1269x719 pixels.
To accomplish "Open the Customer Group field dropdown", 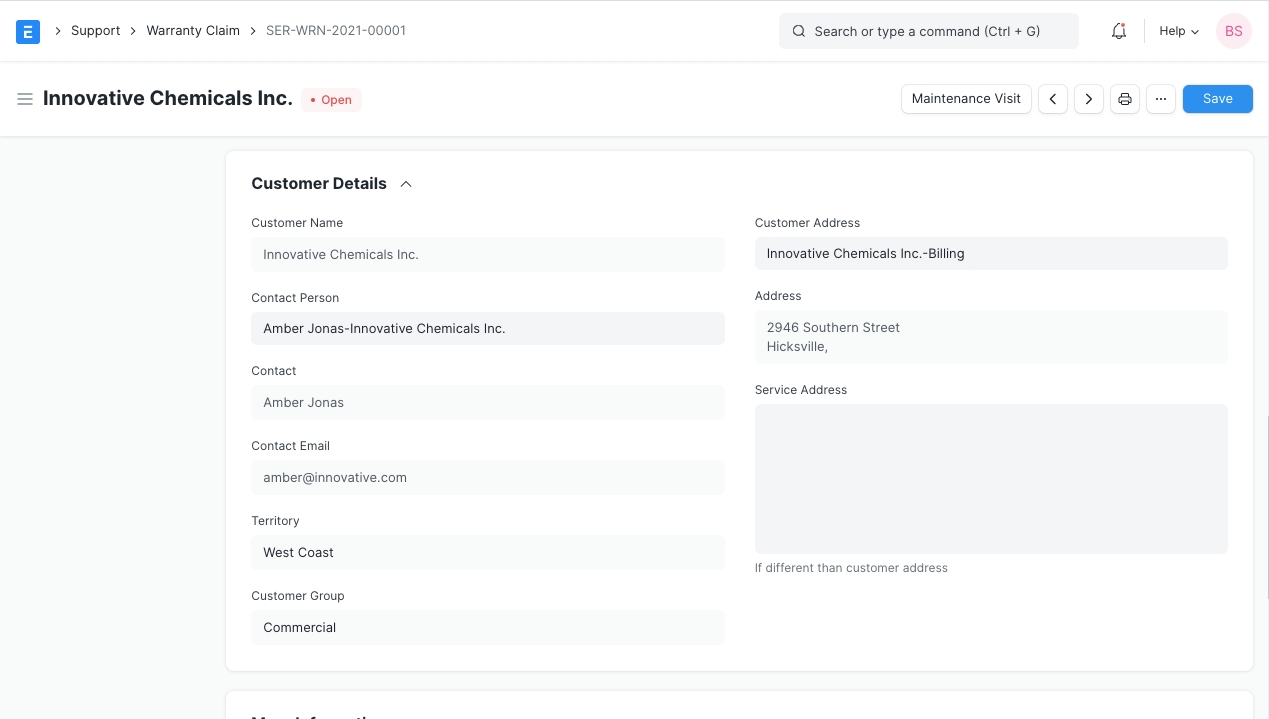I will [487, 627].
